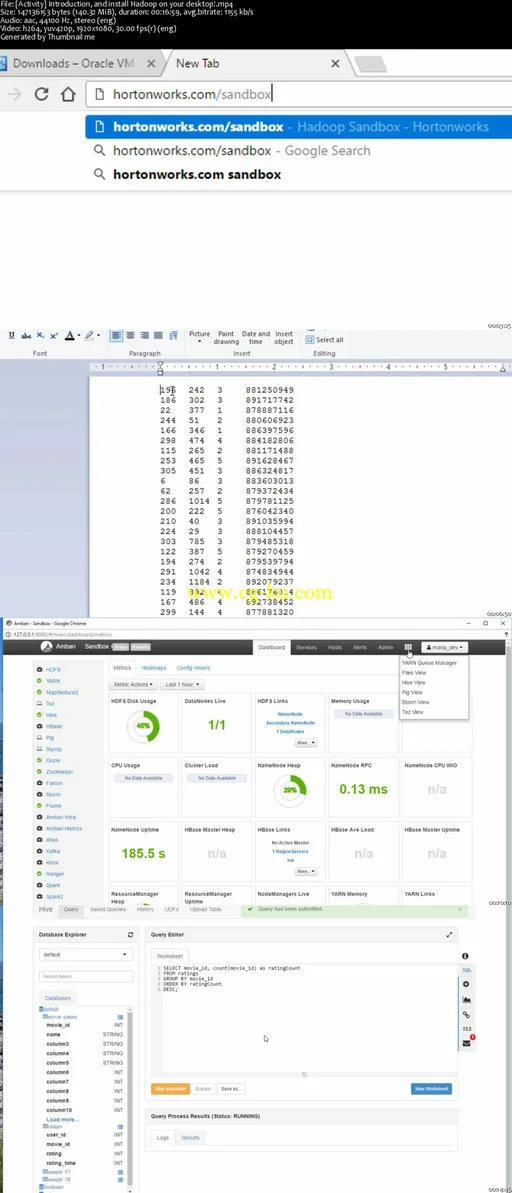This screenshot has width=512, height=1193.
Task: Open the Hive notifications envelope icon
Action: point(466,1042)
